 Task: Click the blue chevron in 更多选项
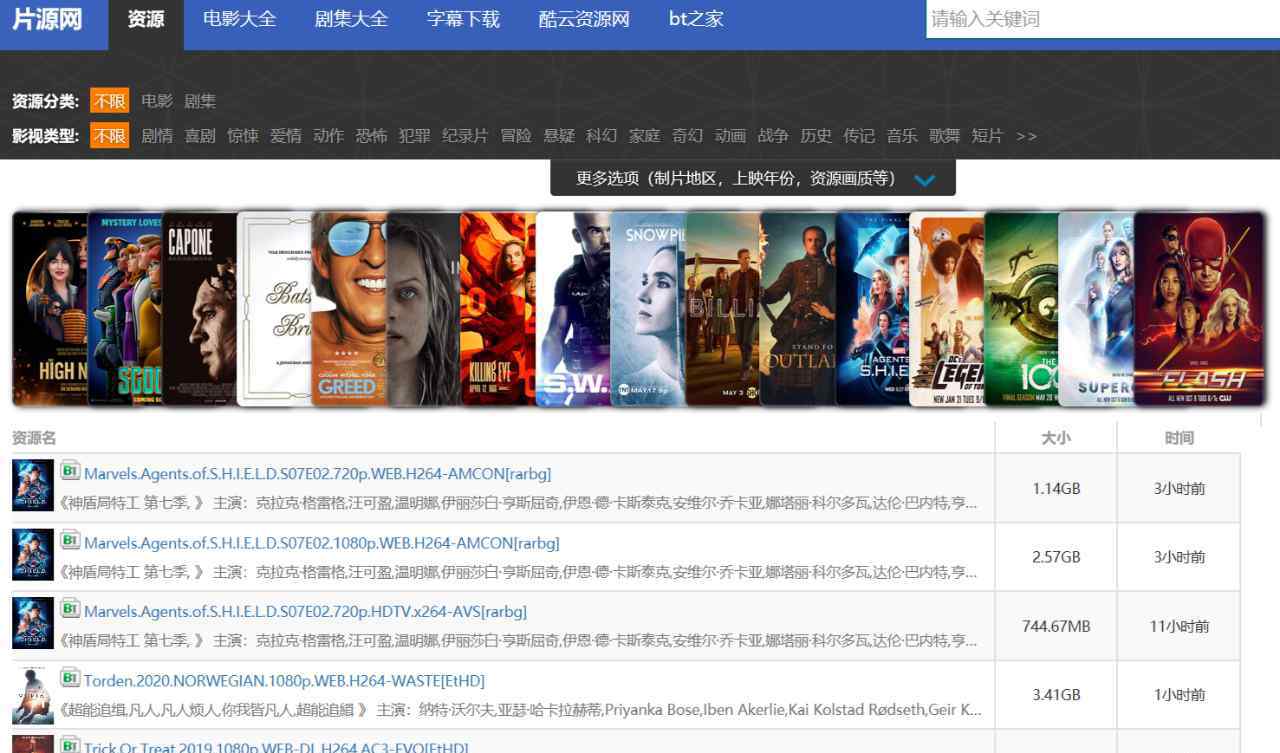tap(925, 180)
